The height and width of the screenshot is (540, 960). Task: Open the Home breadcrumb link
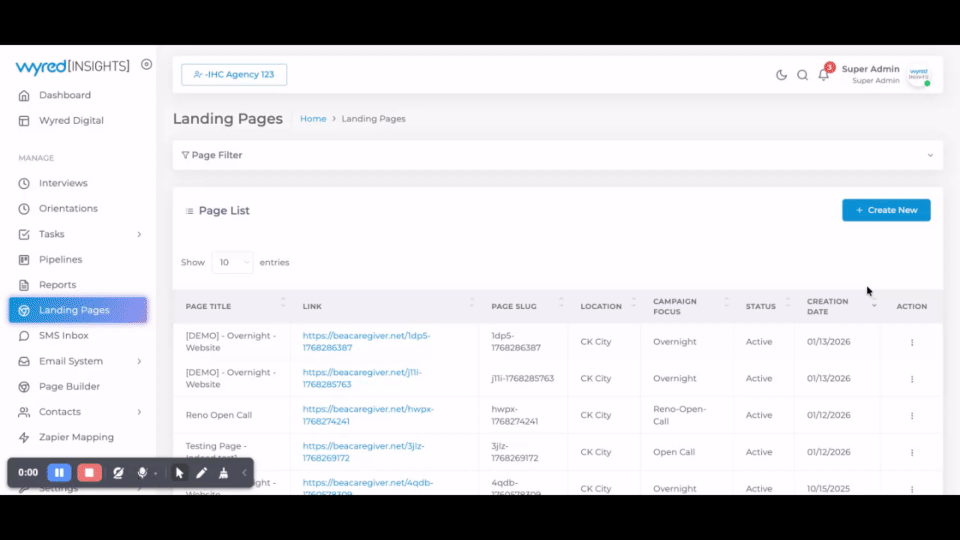313,119
